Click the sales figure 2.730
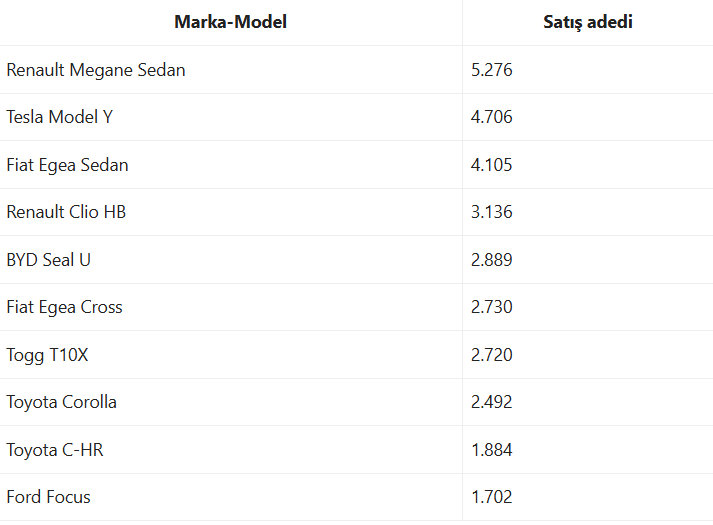This screenshot has width=713, height=525. (x=492, y=307)
